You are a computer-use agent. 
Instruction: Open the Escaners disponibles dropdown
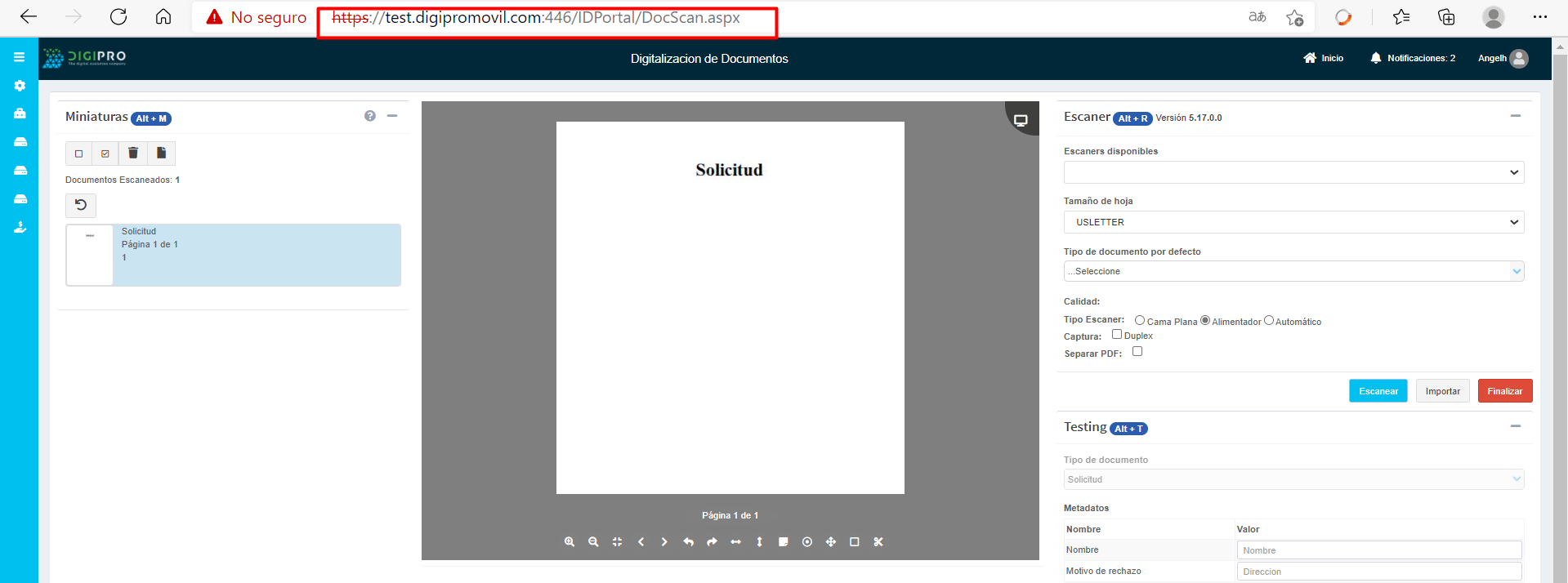(1293, 172)
